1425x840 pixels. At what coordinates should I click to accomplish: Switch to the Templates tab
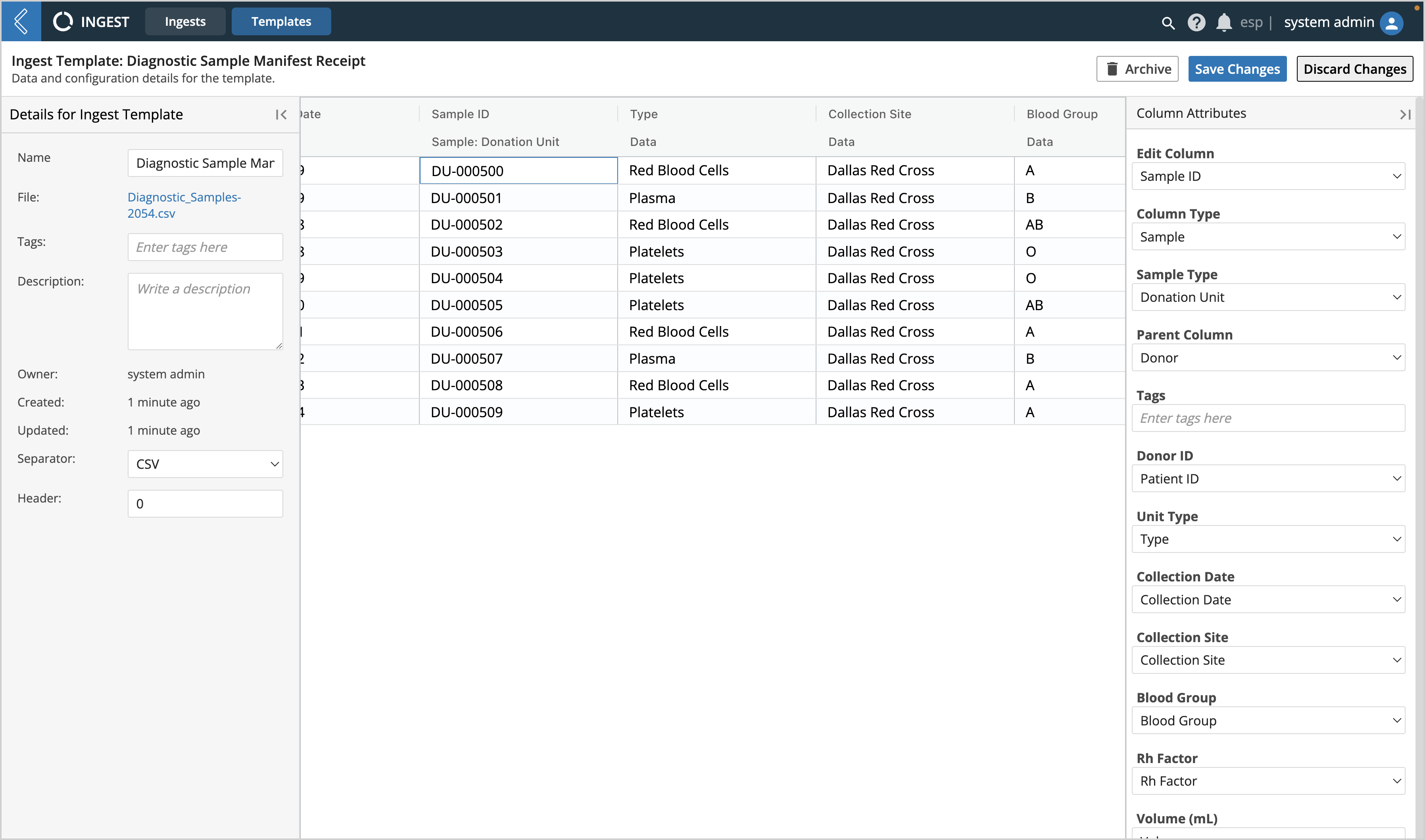281,20
